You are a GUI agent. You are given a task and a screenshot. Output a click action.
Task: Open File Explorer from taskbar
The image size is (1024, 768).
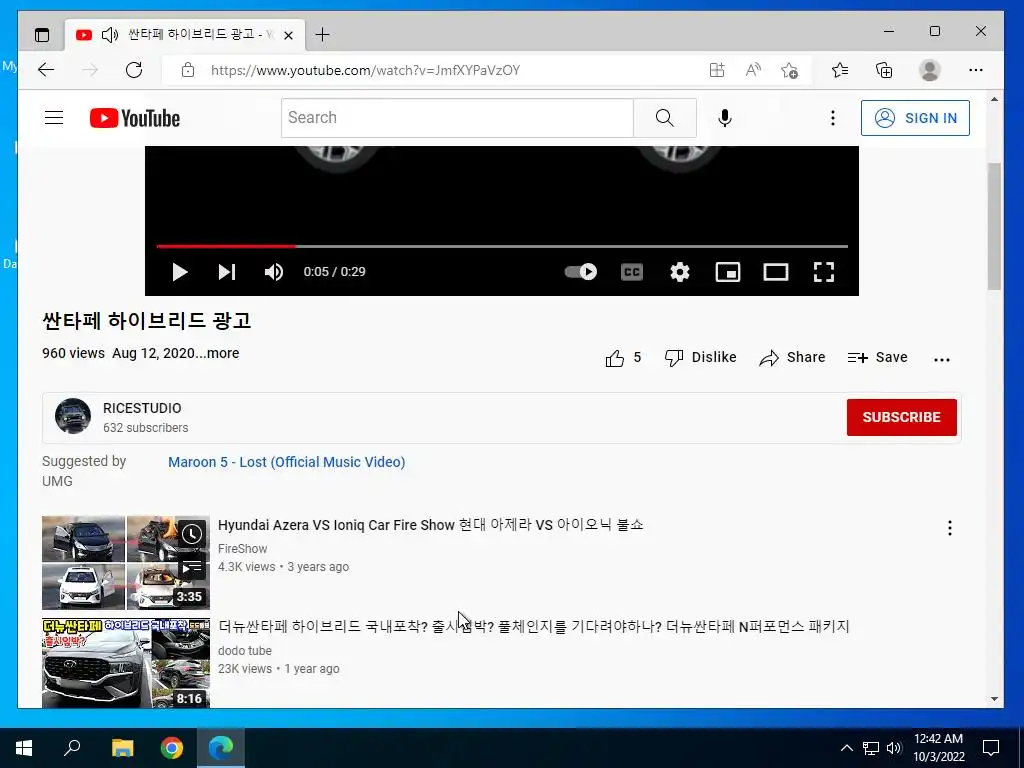122,748
